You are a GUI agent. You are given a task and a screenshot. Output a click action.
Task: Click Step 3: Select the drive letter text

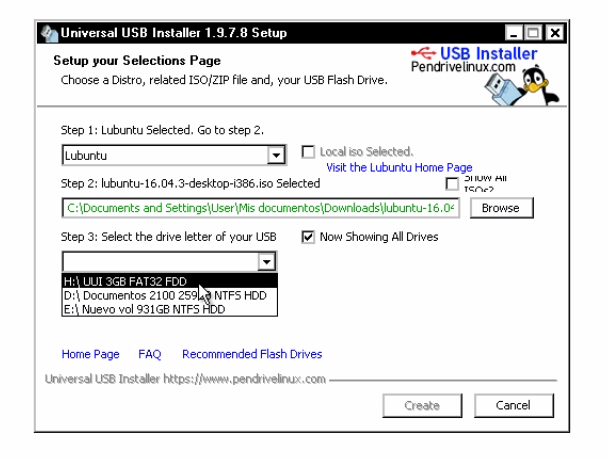click(169, 237)
